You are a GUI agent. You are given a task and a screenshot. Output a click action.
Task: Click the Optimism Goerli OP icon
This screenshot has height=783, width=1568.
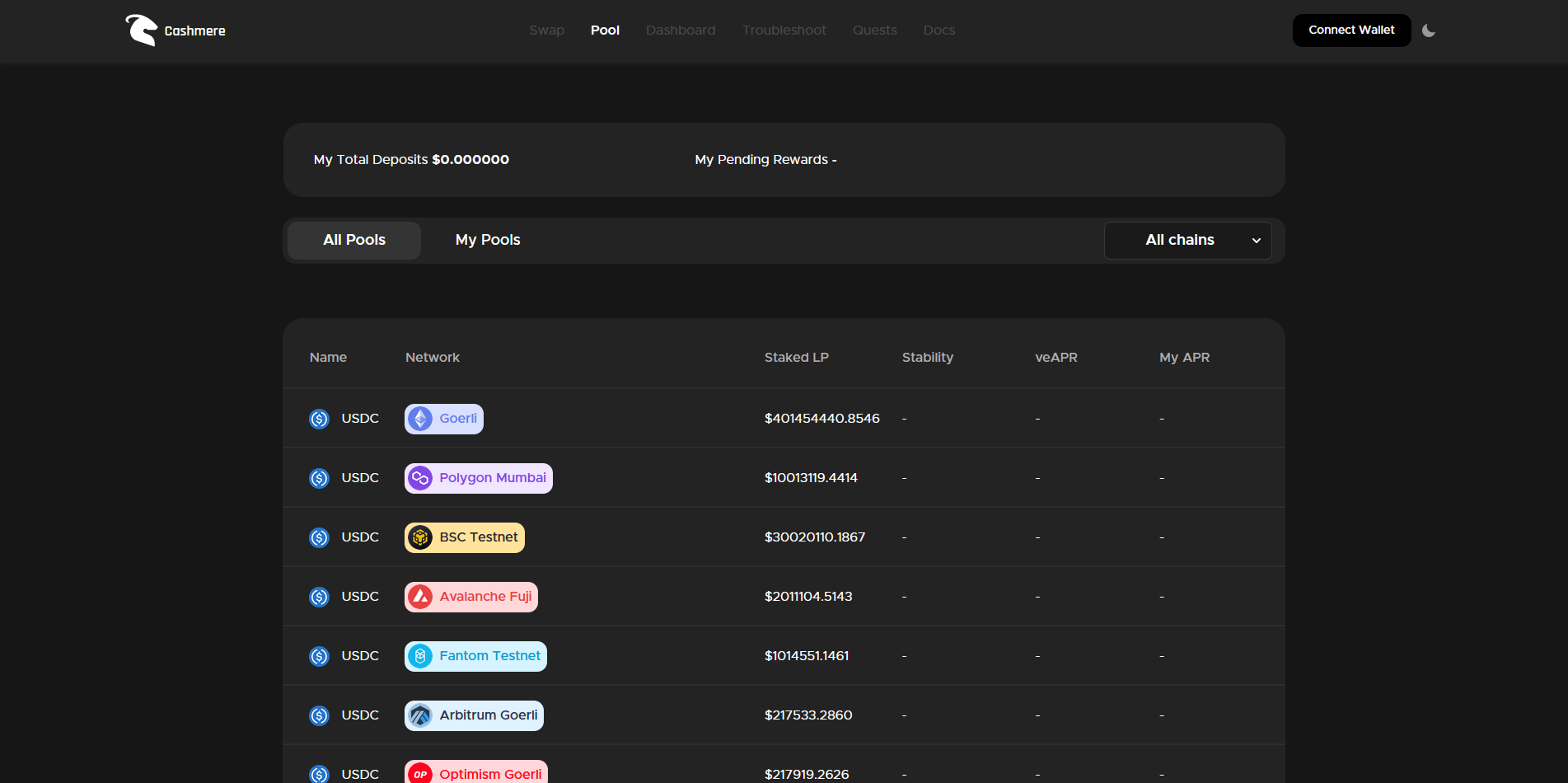pyautogui.click(x=420, y=773)
